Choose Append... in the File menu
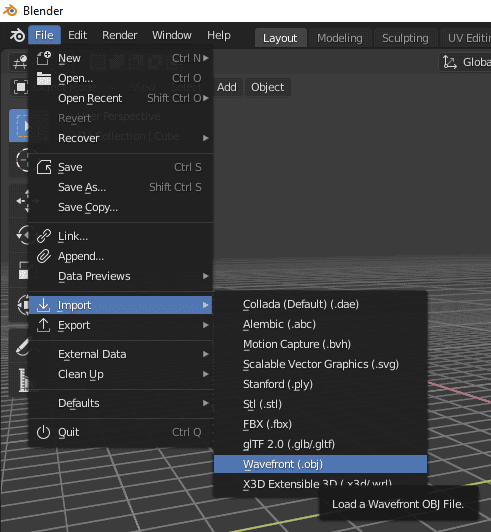The width and height of the screenshot is (491, 532). (x=120, y=256)
